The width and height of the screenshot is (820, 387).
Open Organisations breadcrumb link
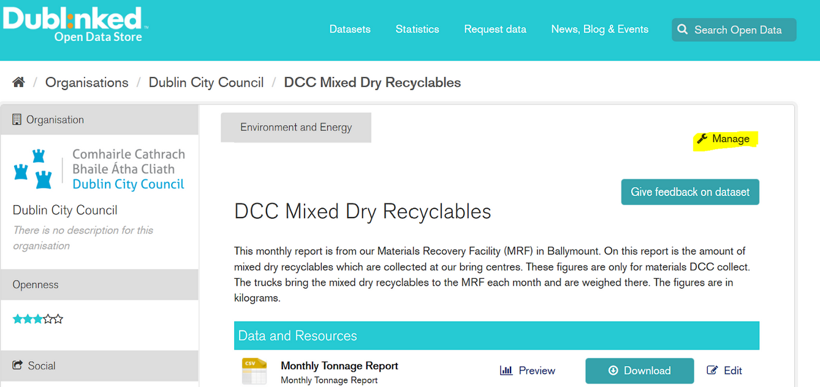pos(87,83)
